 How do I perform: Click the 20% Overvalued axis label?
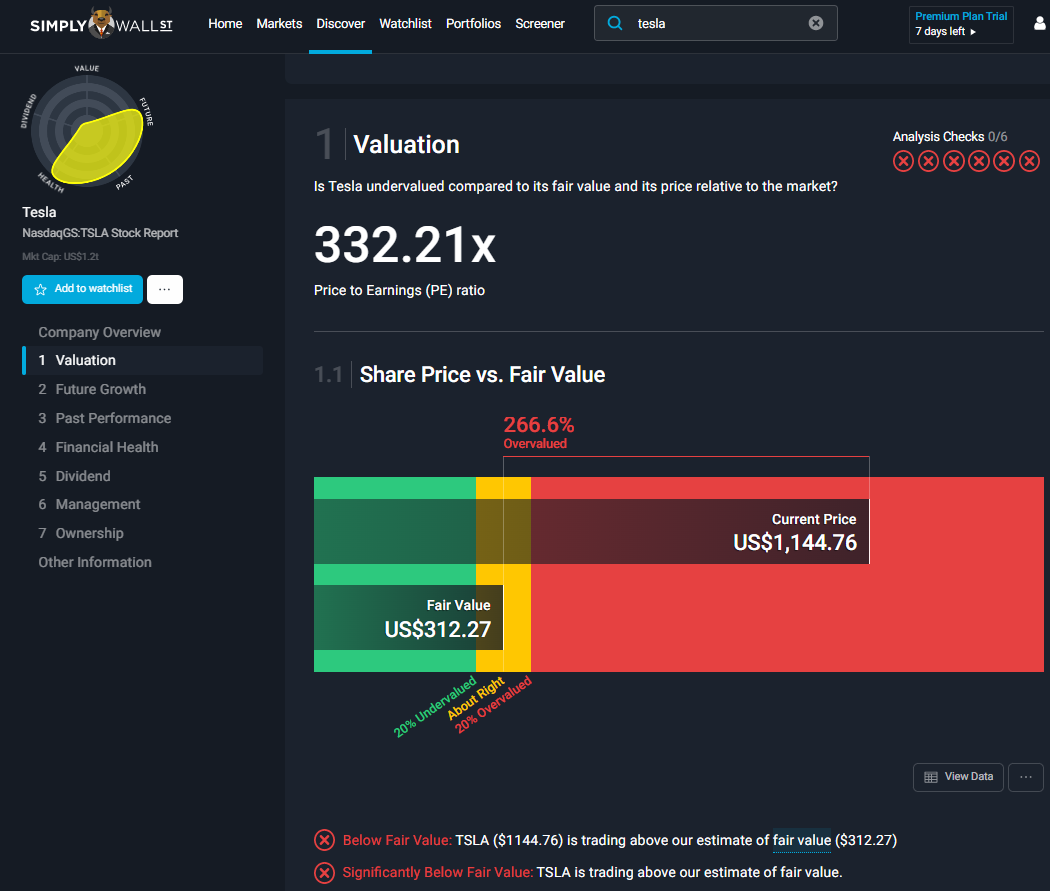tap(494, 705)
